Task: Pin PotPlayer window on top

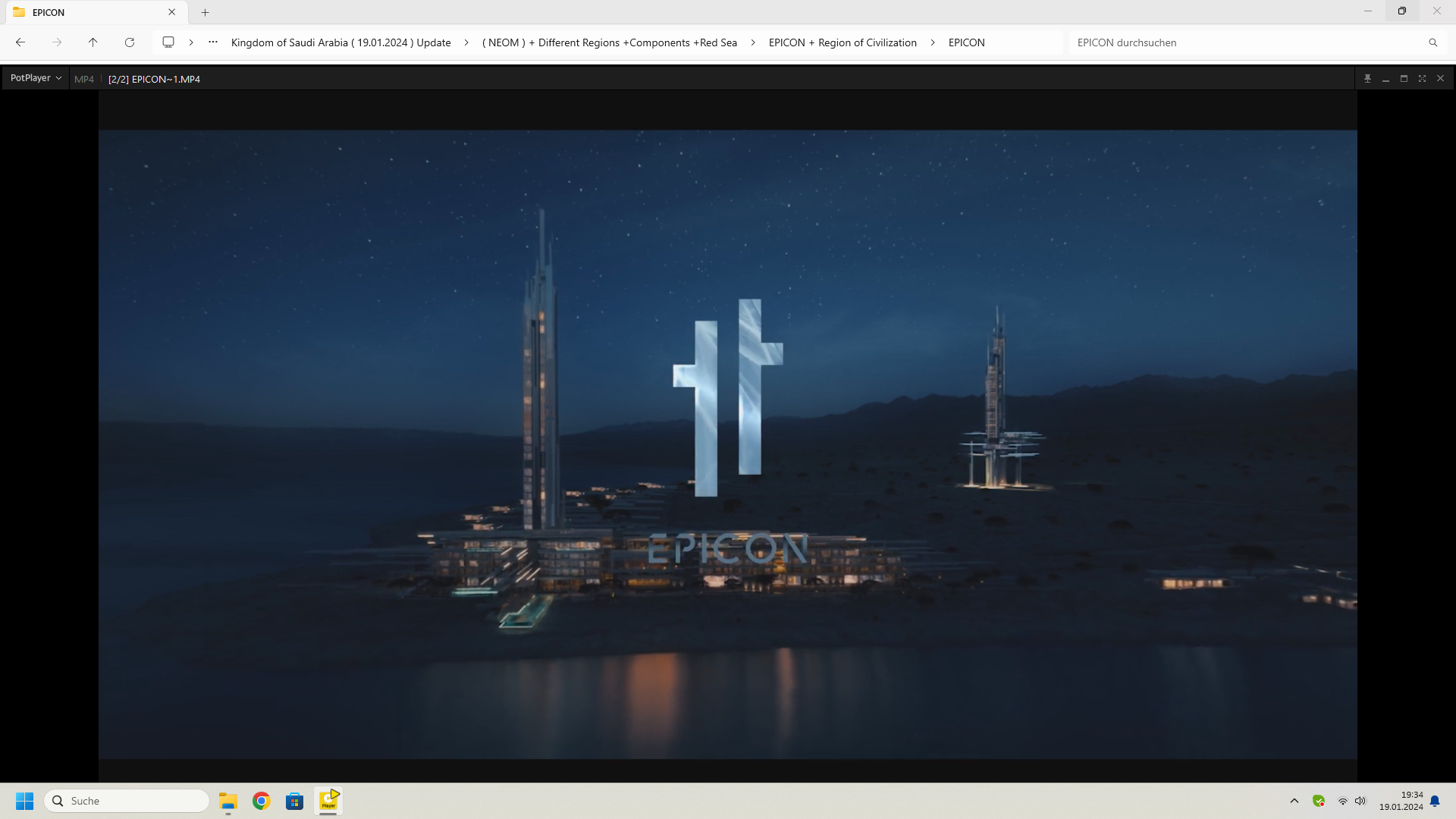Action: tap(1367, 78)
